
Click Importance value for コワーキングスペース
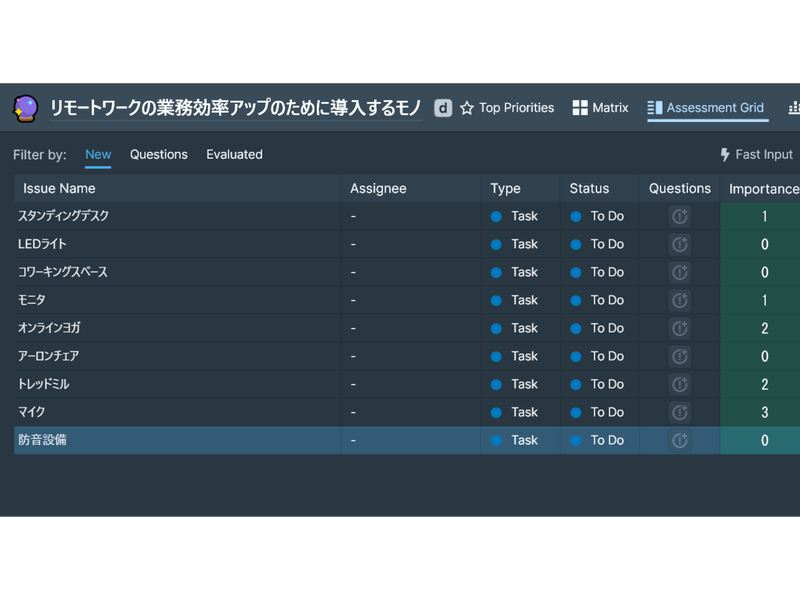point(764,272)
